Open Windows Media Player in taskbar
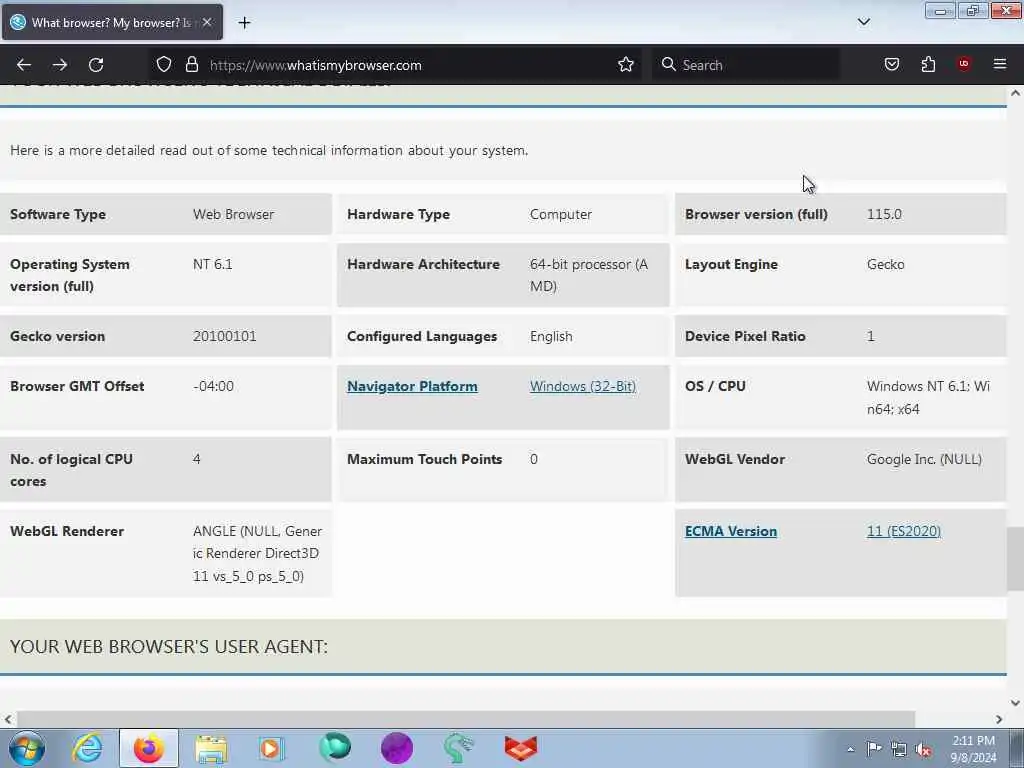1024x768 pixels. point(271,748)
